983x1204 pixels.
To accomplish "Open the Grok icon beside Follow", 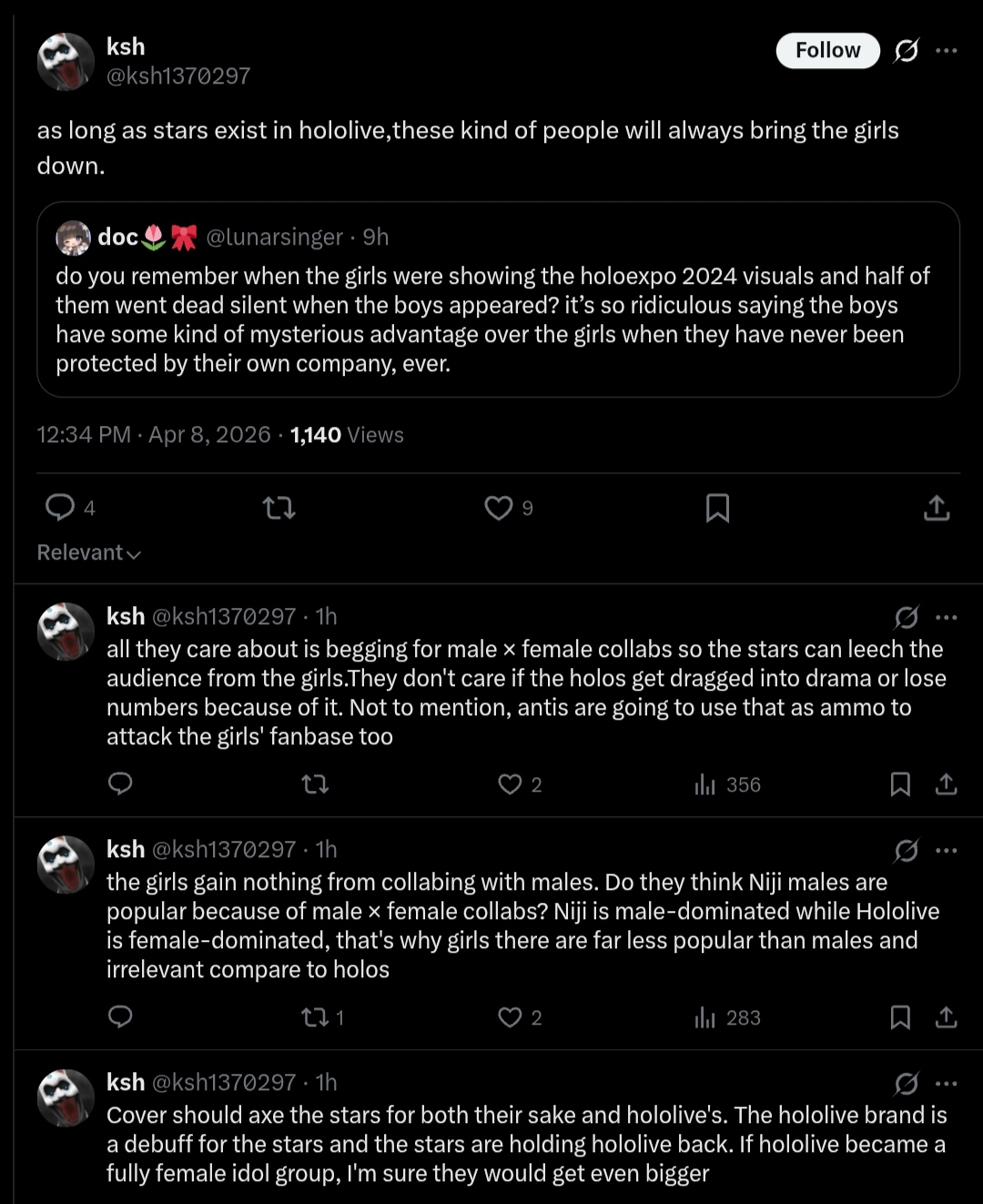I will [907, 50].
